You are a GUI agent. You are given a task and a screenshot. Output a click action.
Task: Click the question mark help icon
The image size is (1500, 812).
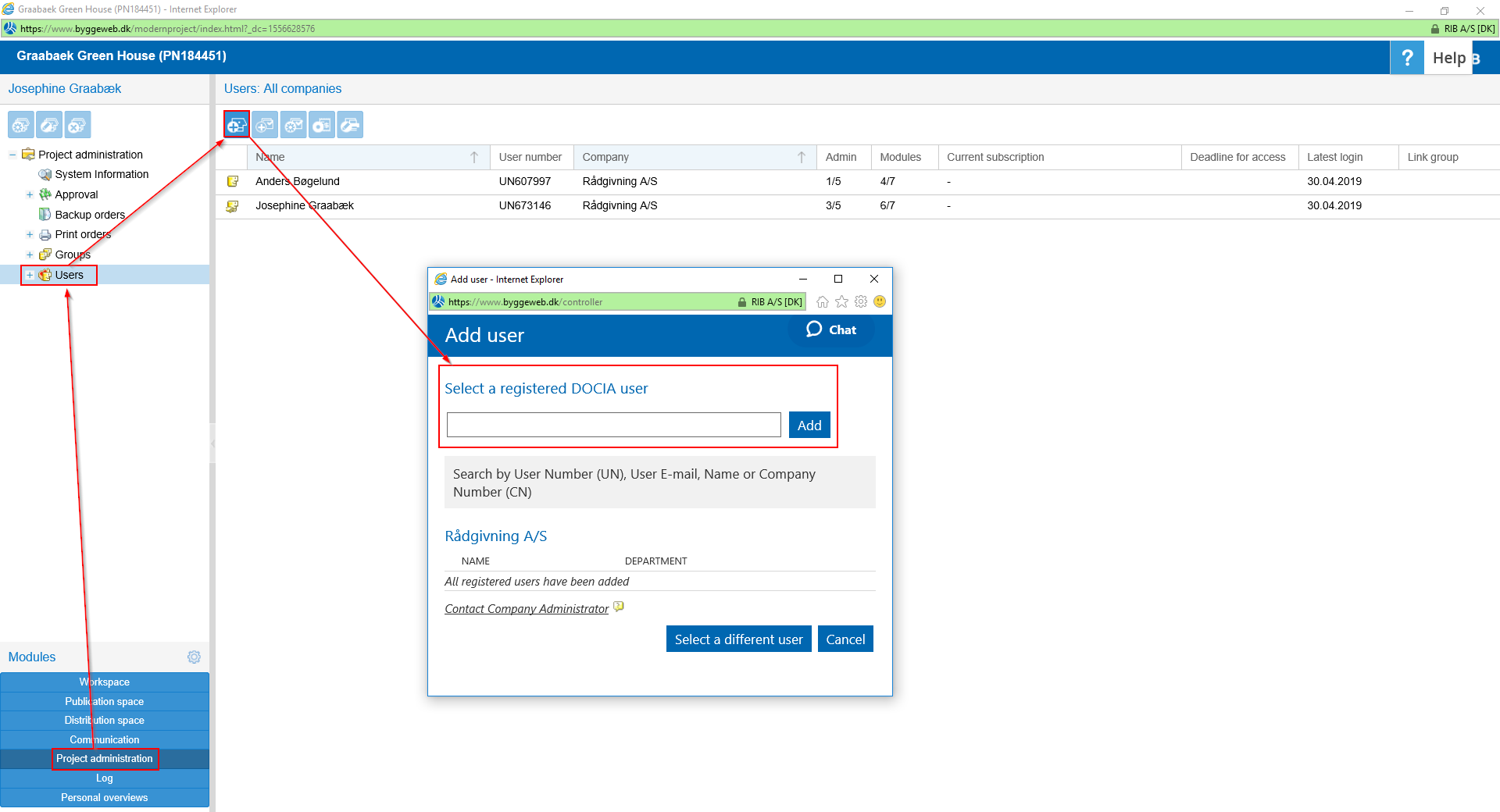tap(1406, 58)
